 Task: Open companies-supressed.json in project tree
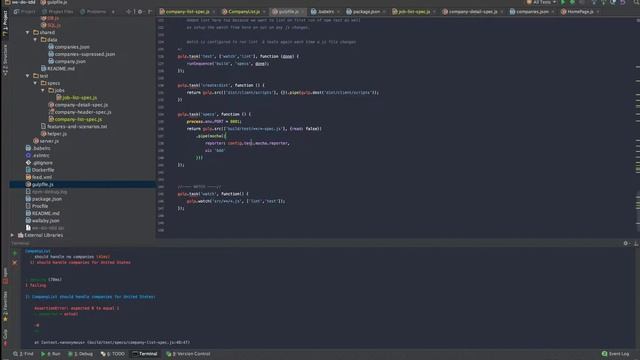[x=81, y=54]
